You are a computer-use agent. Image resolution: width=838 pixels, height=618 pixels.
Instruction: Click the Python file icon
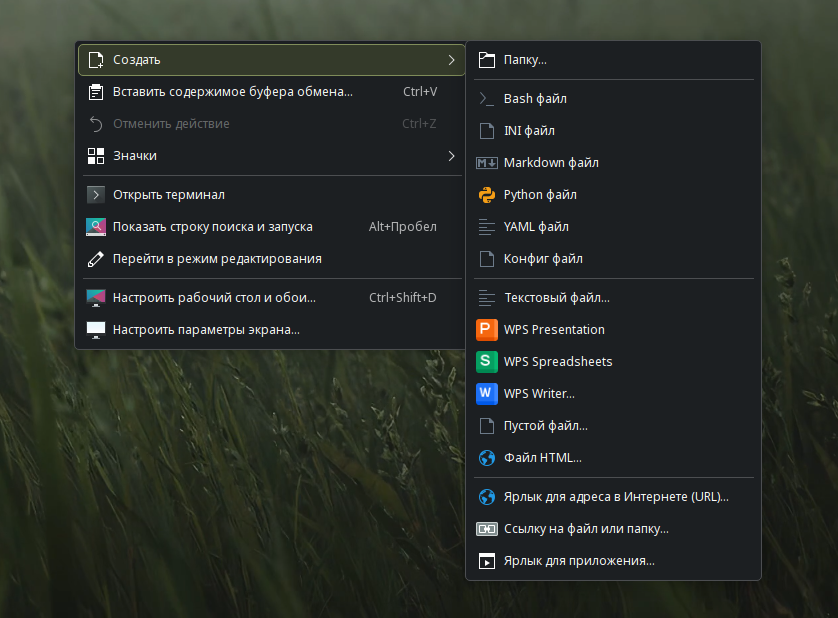[487, 195]
